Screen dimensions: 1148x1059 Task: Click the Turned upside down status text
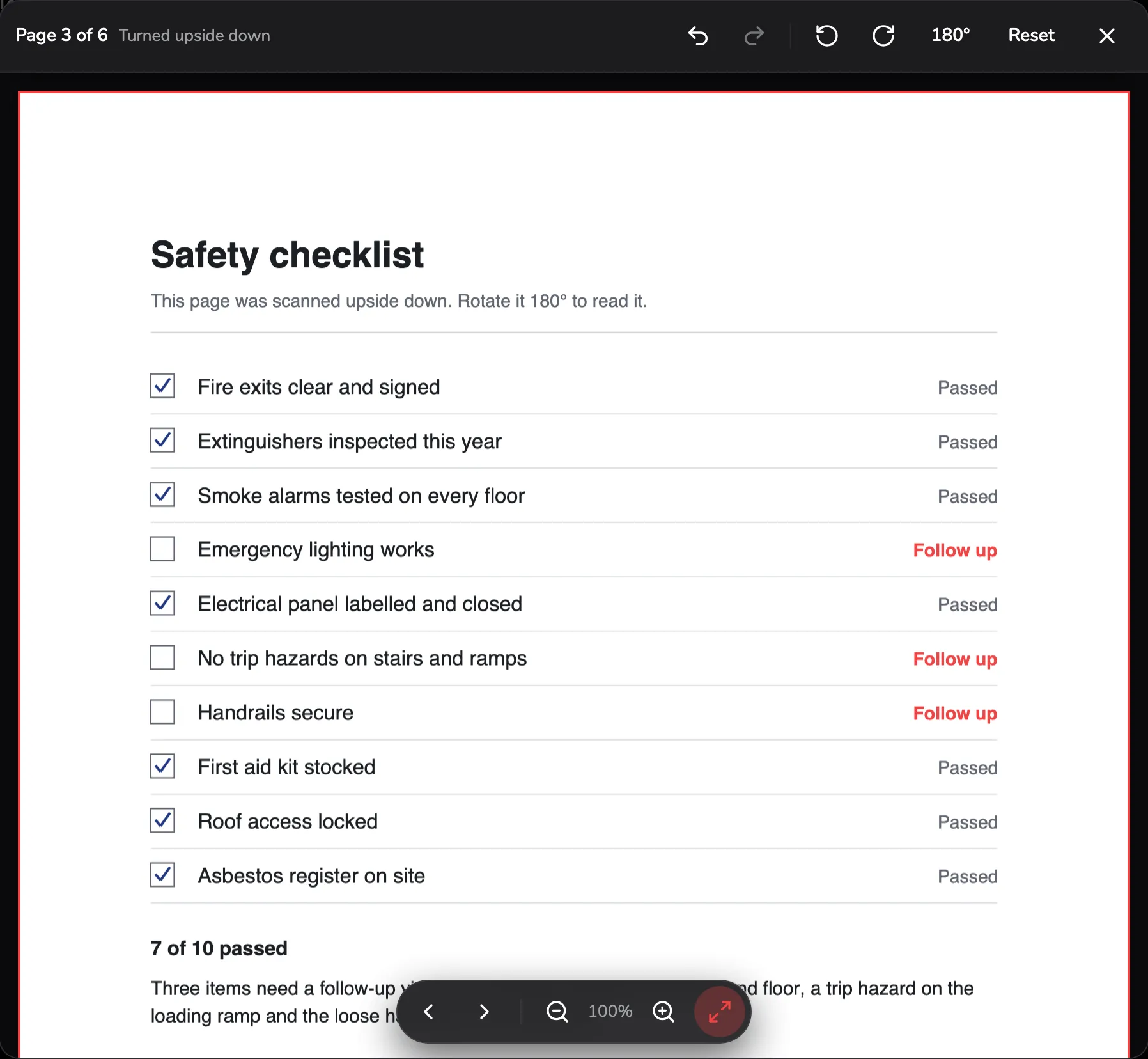point(194,35)
